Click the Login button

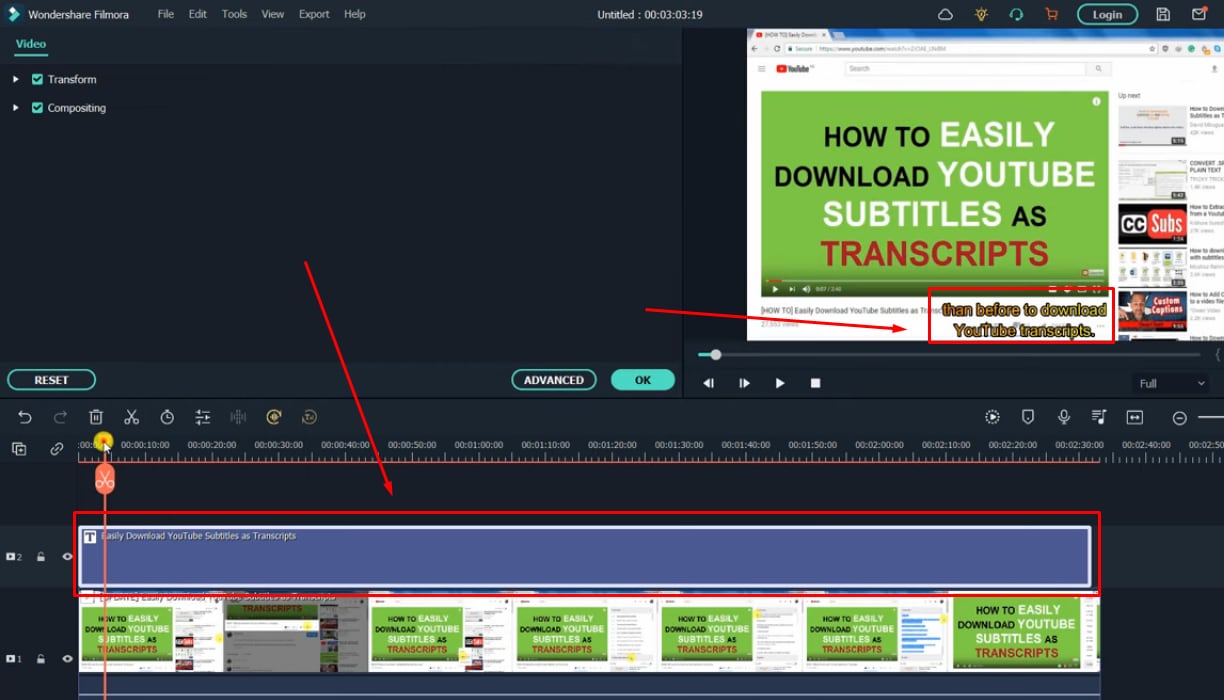1107,14
